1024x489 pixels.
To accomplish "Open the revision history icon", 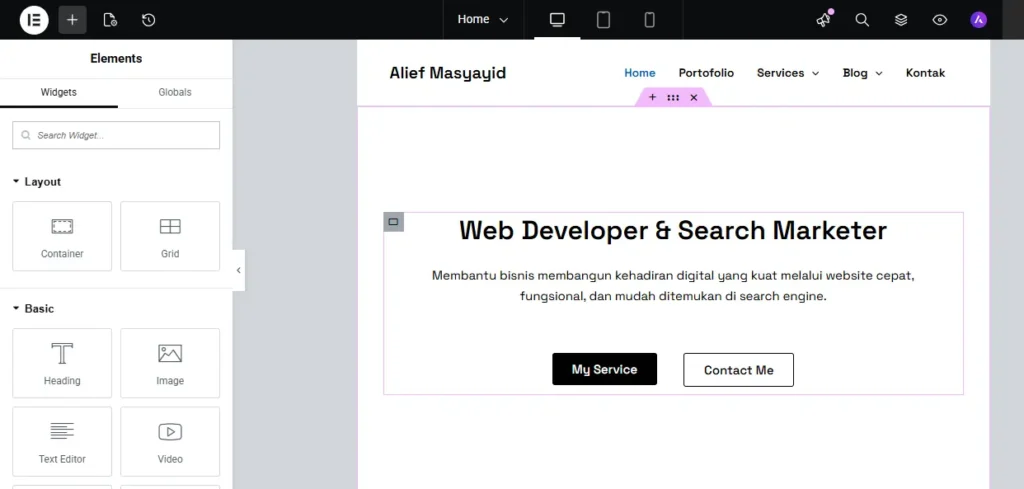I will point(148,20).
